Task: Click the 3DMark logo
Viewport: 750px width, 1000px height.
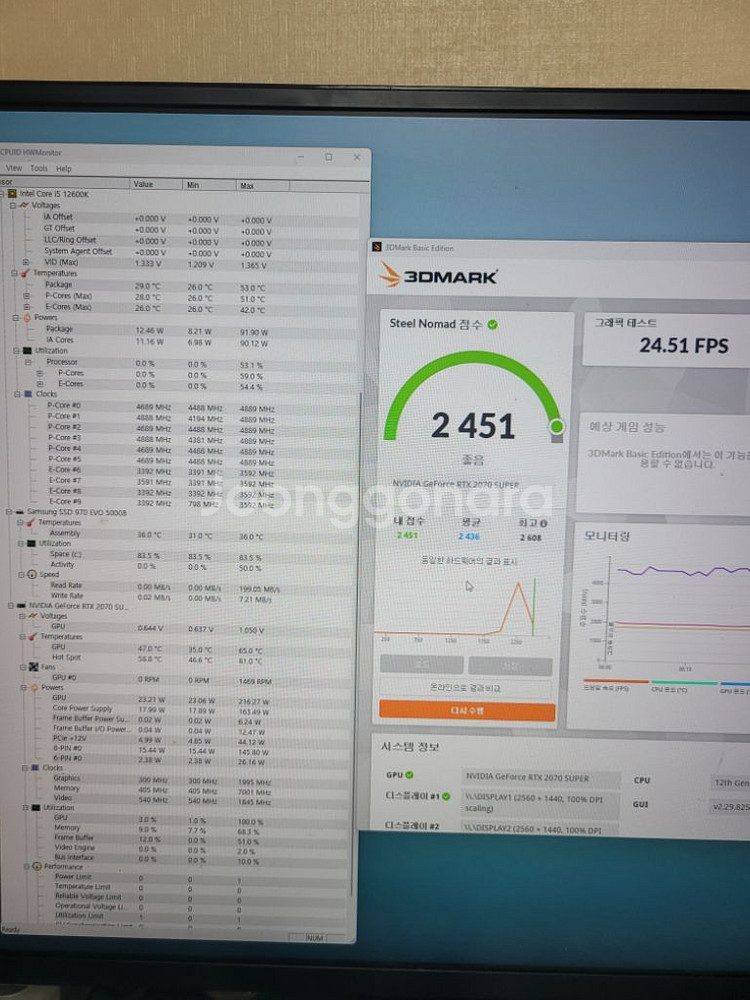Action: click(x=438, y=276)
